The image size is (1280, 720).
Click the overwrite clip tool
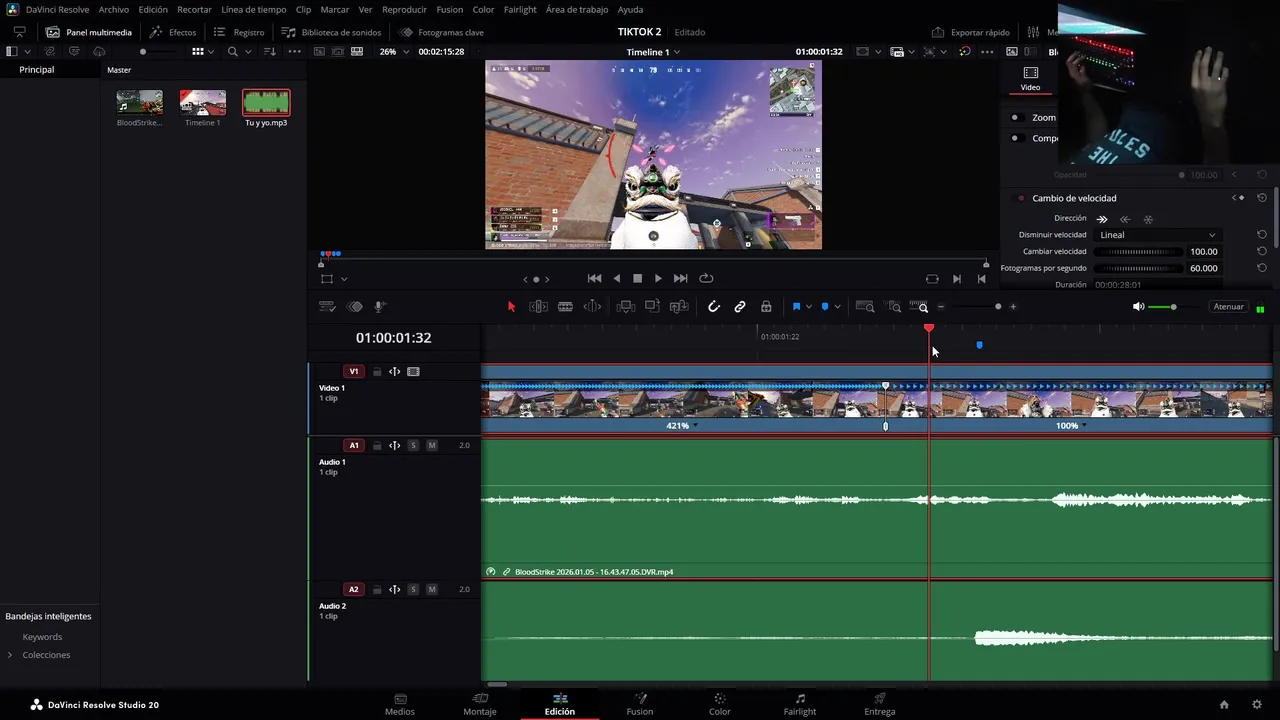(x=653, y=307)
